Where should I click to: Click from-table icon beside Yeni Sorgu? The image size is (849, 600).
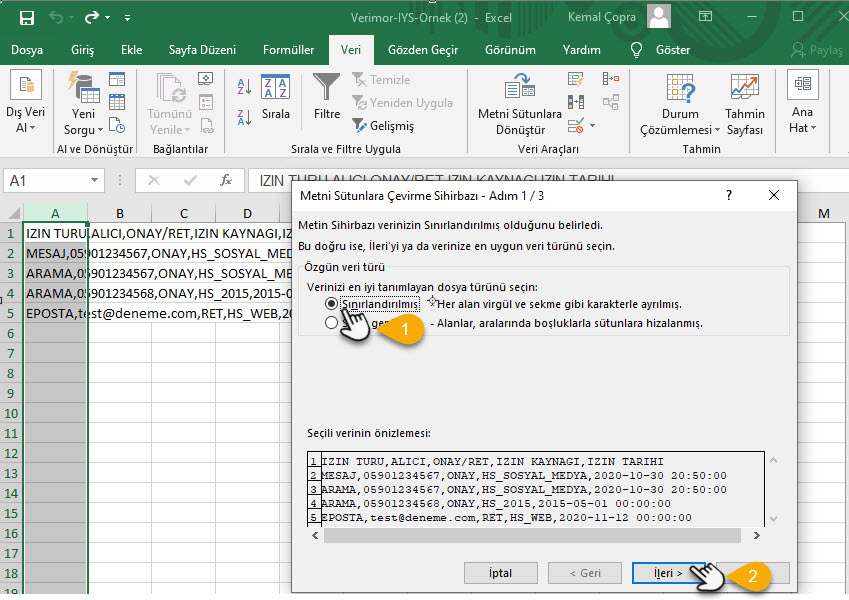pyautogui.click(x=117, y=102)
